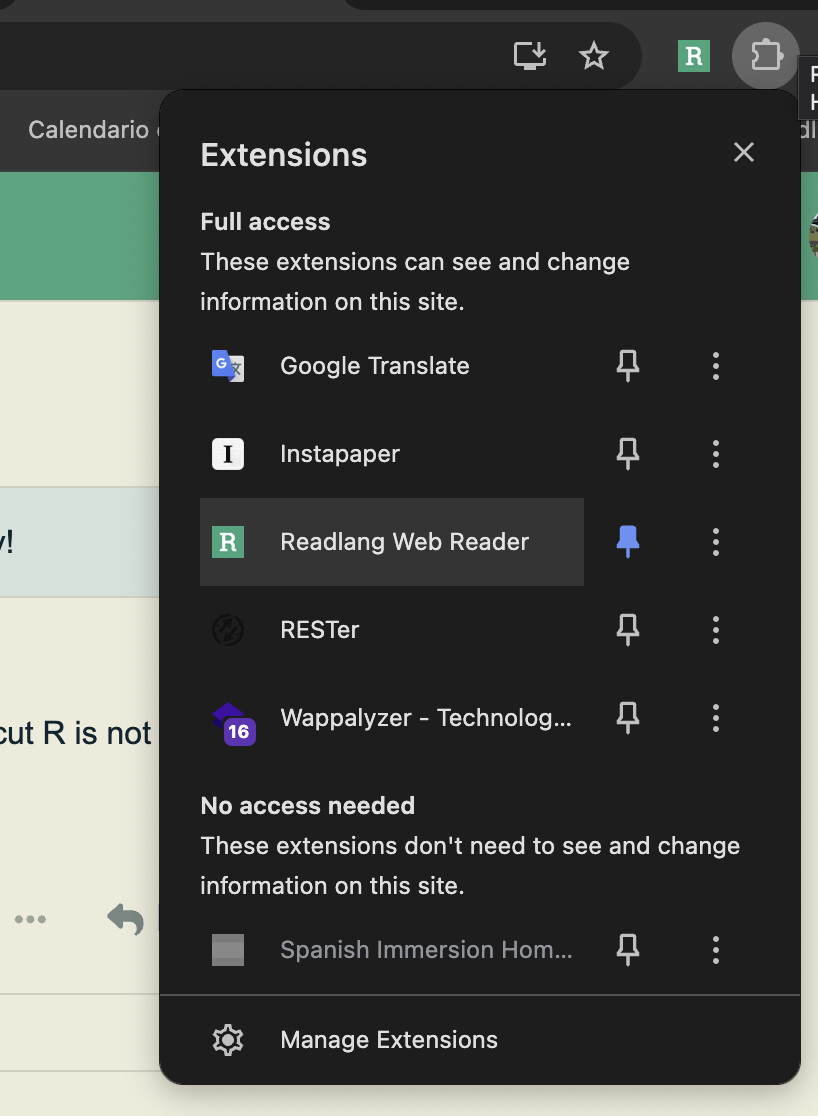Click the Google Translate extension icon
Image resolution: width=818 pixels, height=1116 pixels.
click(228, 366)
